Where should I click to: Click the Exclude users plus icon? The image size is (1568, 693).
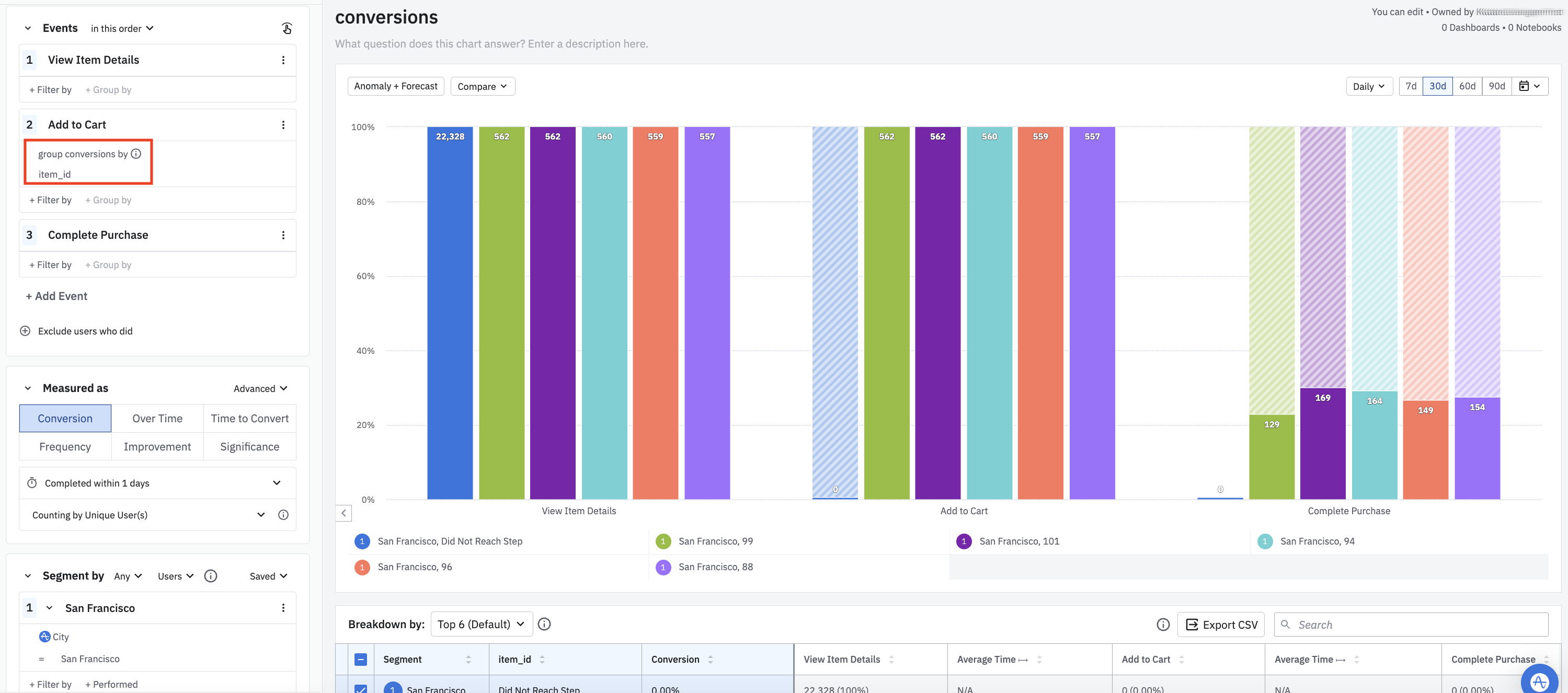(25, 331)
